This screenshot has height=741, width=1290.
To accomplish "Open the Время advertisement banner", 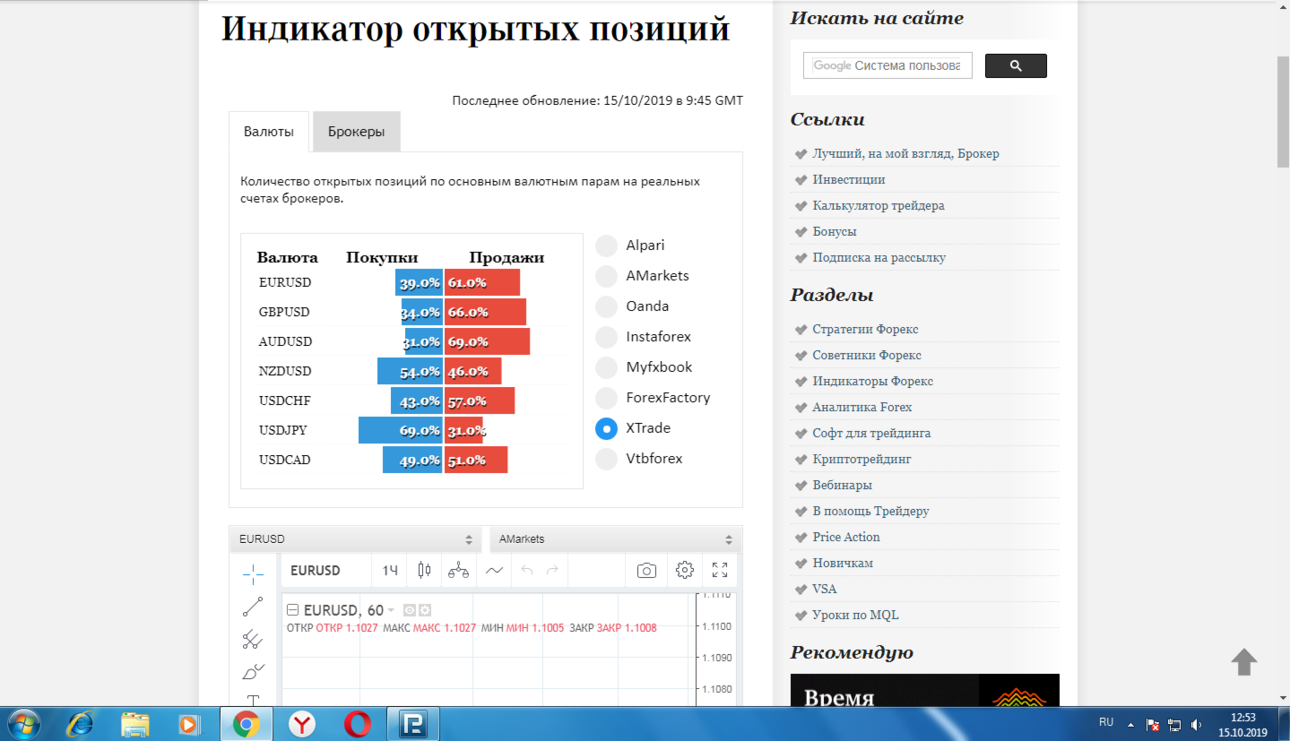I will coord(924,690).
